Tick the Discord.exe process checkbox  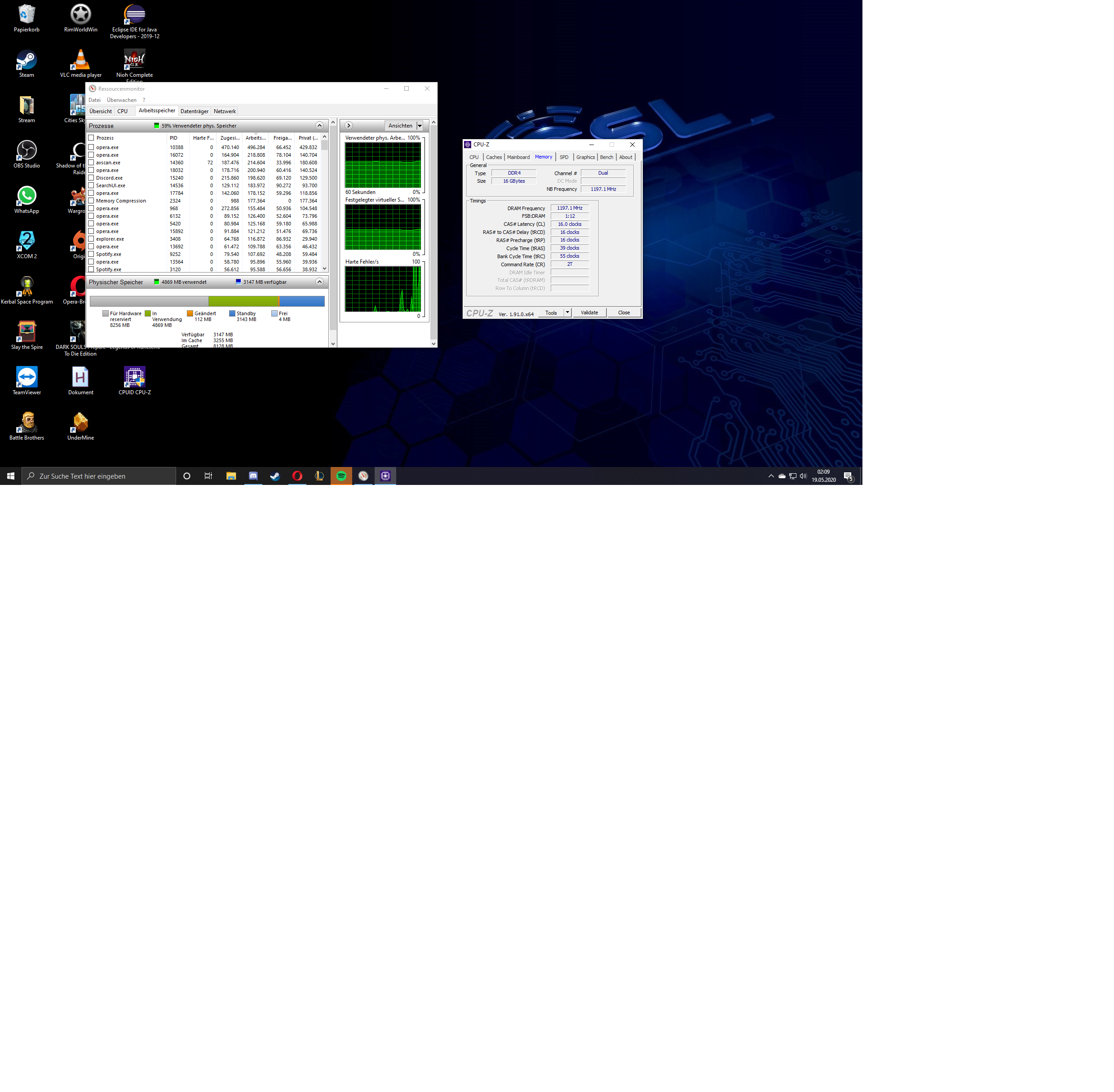(x=91, y=178)
